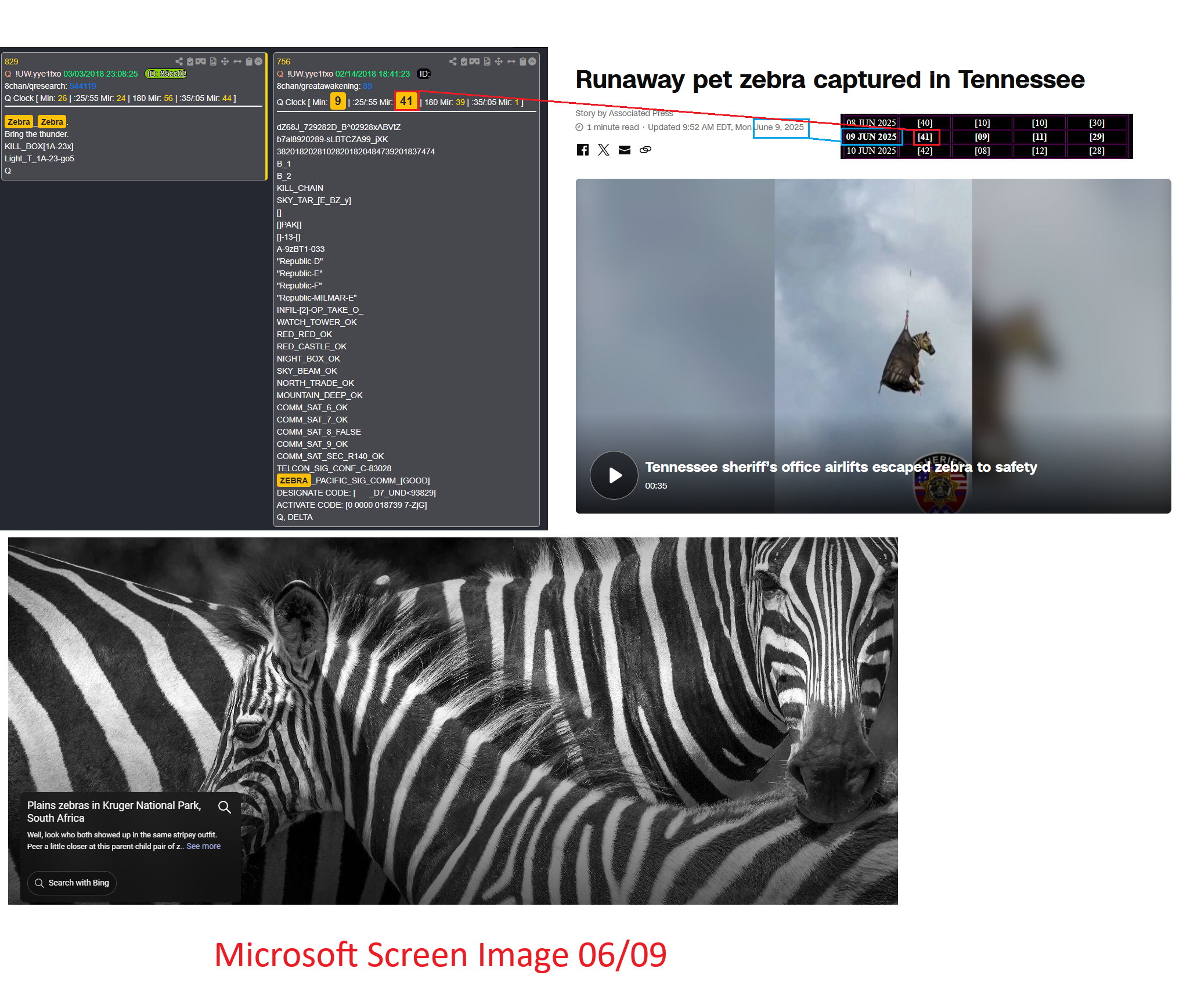
Task: Click the share icon on post 756
Action: (x=453, y=62)
